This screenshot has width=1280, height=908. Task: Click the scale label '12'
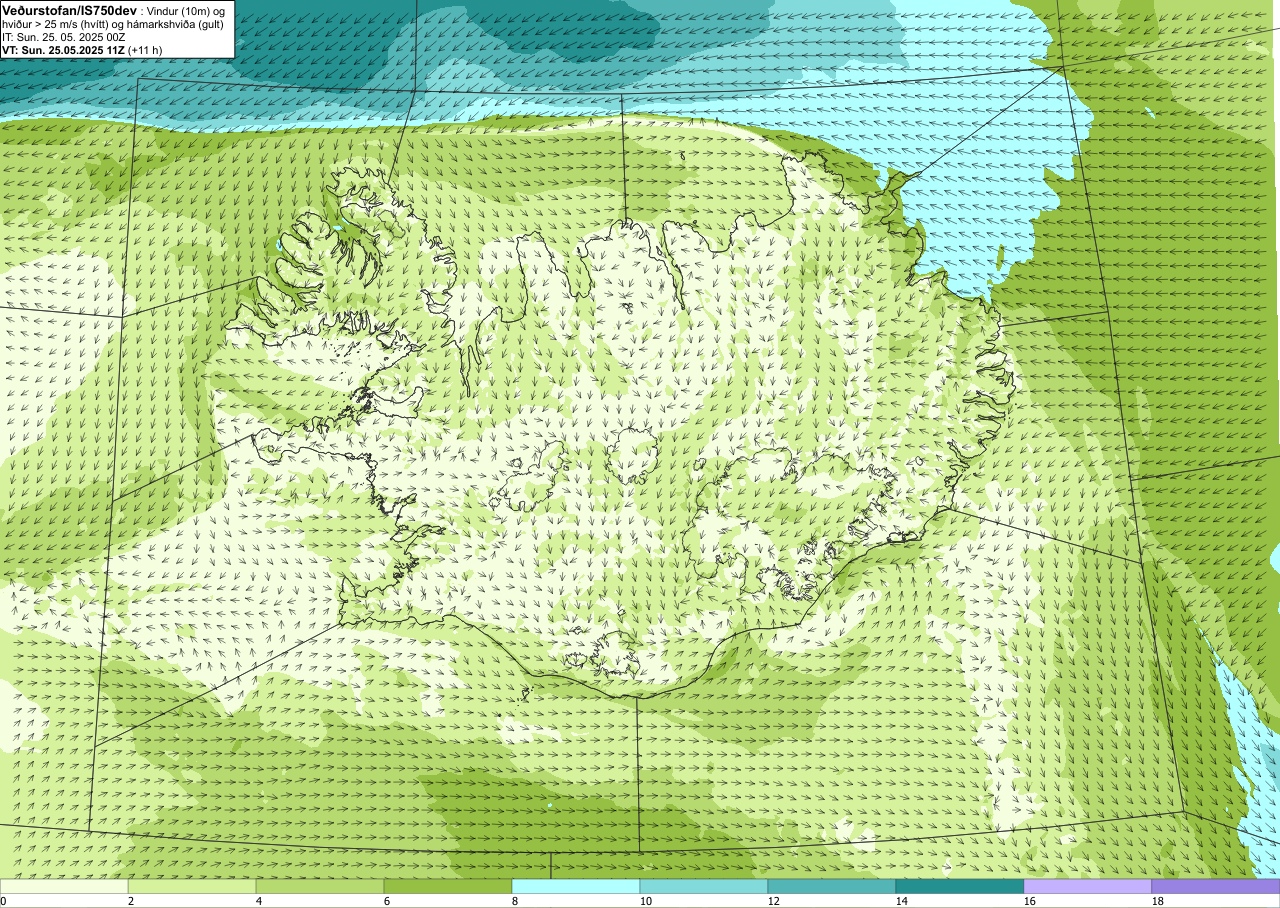coord(774,901)
